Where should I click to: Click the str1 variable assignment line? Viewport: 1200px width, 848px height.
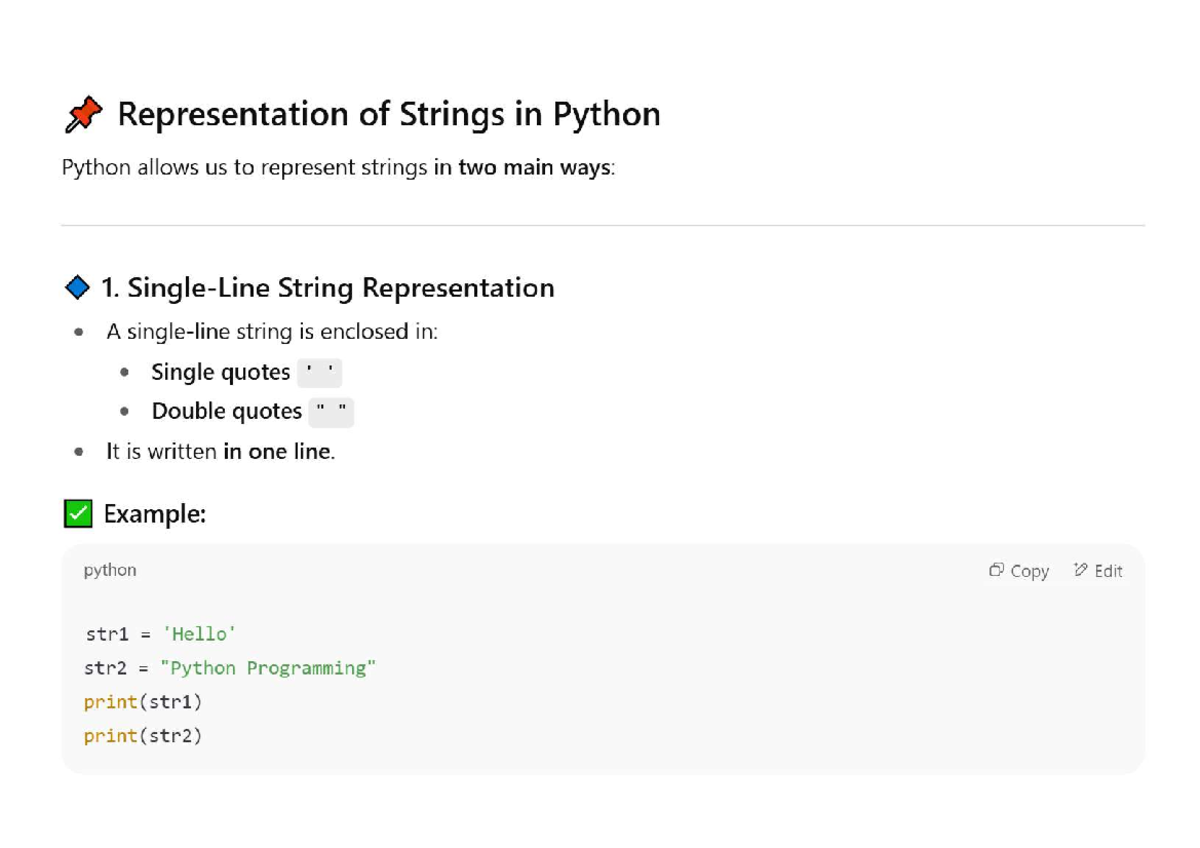point(160,634)
